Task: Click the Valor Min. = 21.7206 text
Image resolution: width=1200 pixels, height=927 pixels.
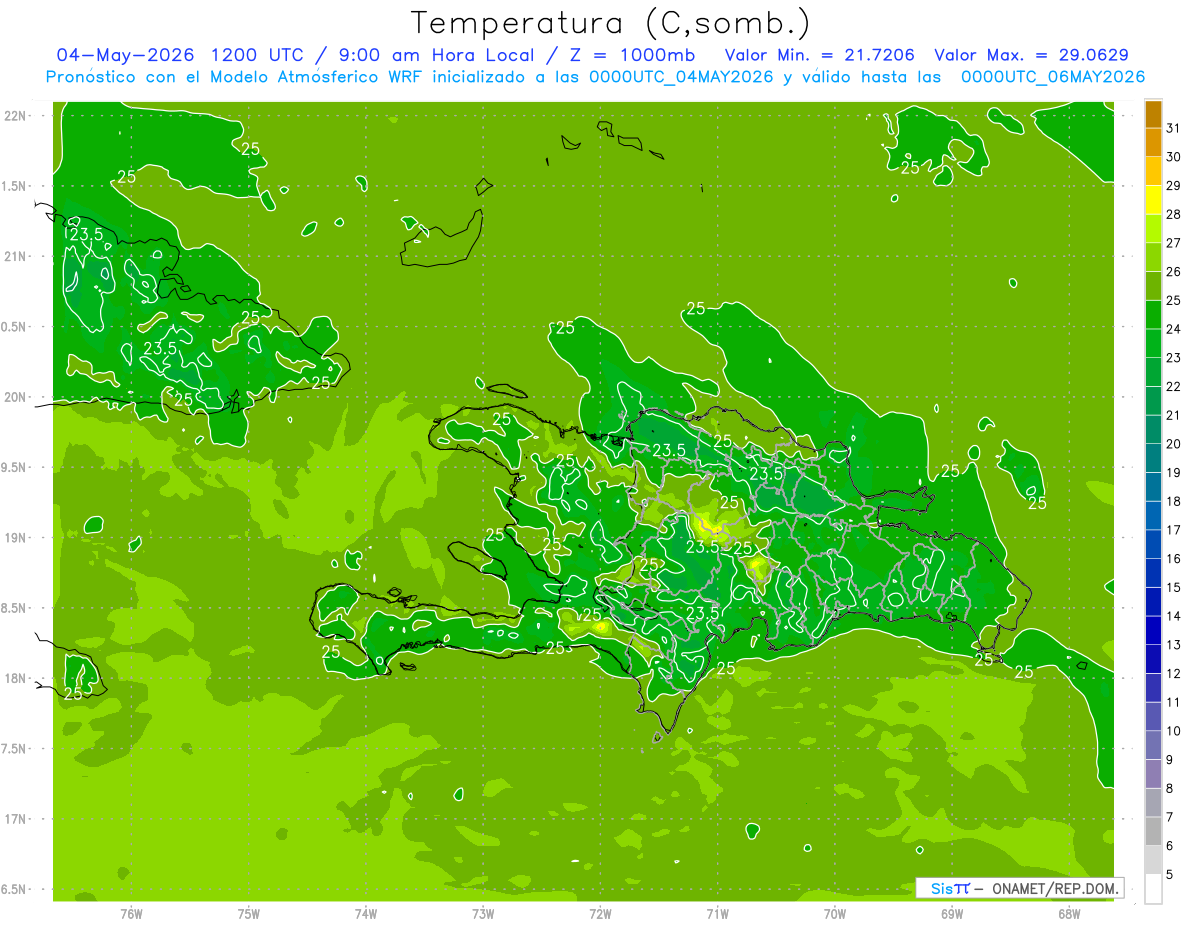Action: point(820,55)
